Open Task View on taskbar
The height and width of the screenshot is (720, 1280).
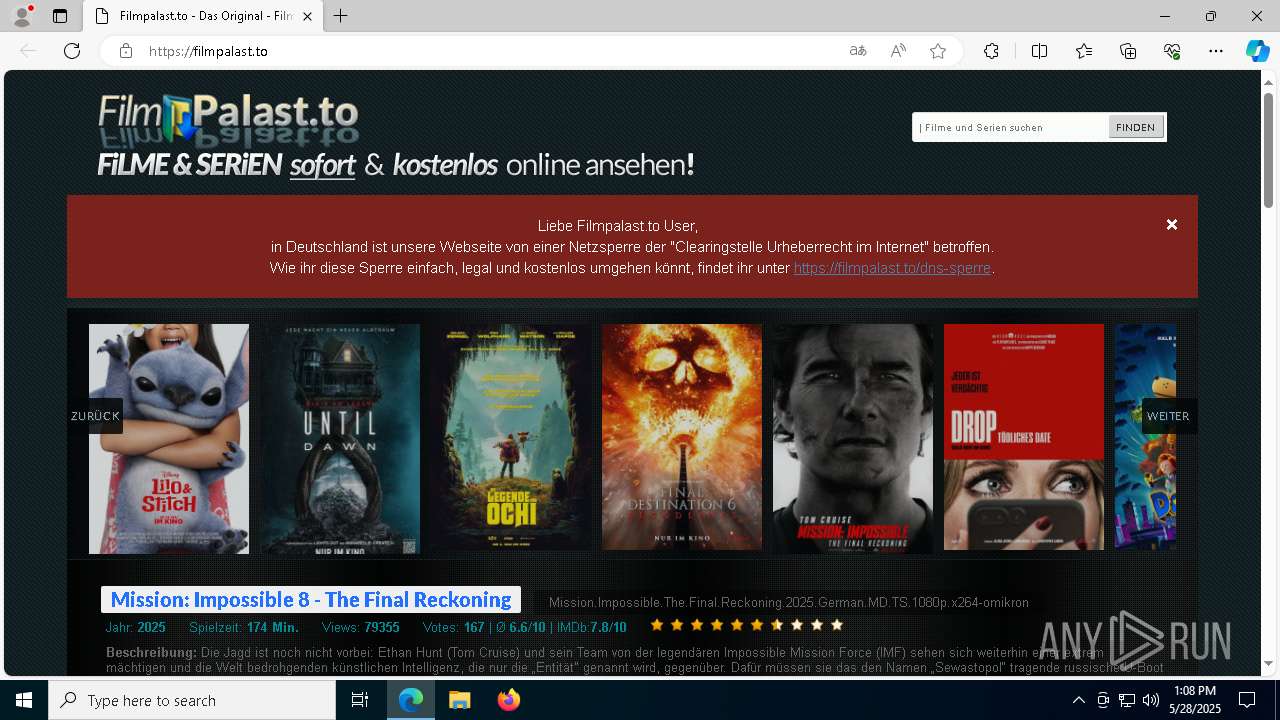pyautogui.click(x=360, y=700)
